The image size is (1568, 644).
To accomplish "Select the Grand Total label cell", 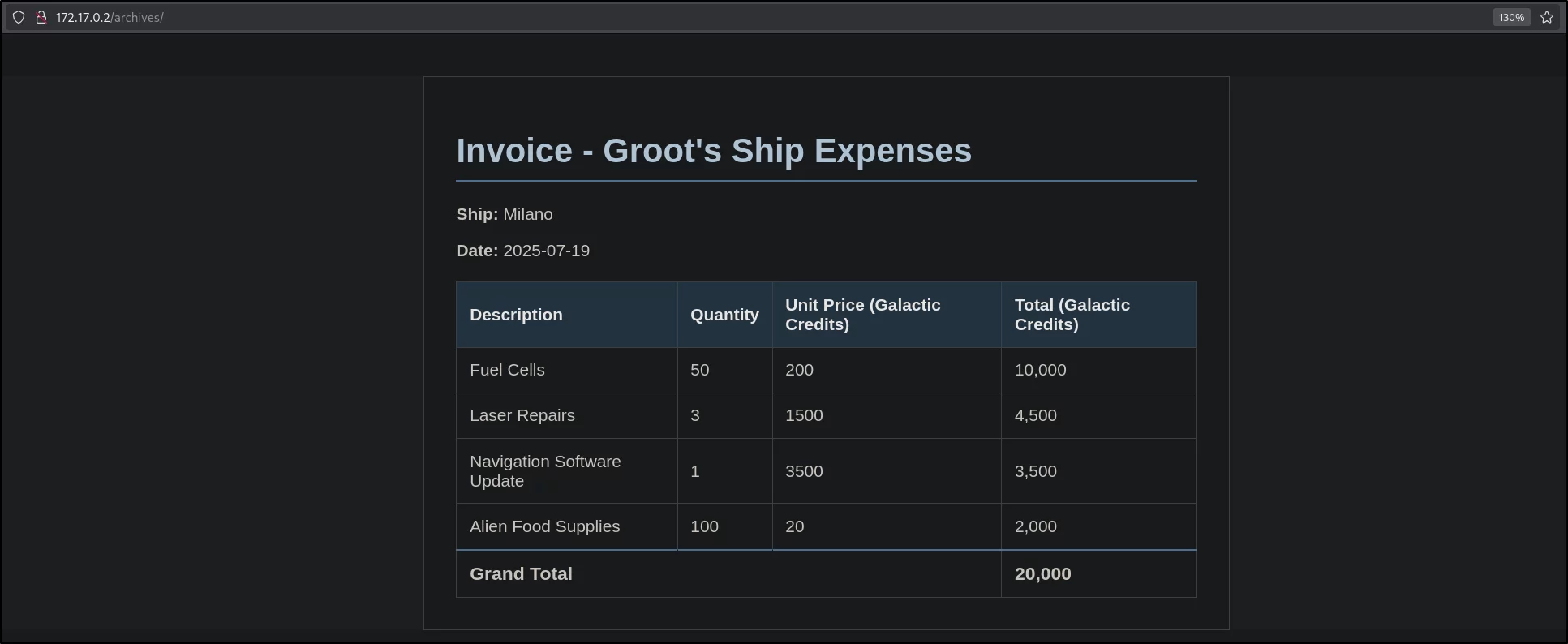I will tap(728, 573).
